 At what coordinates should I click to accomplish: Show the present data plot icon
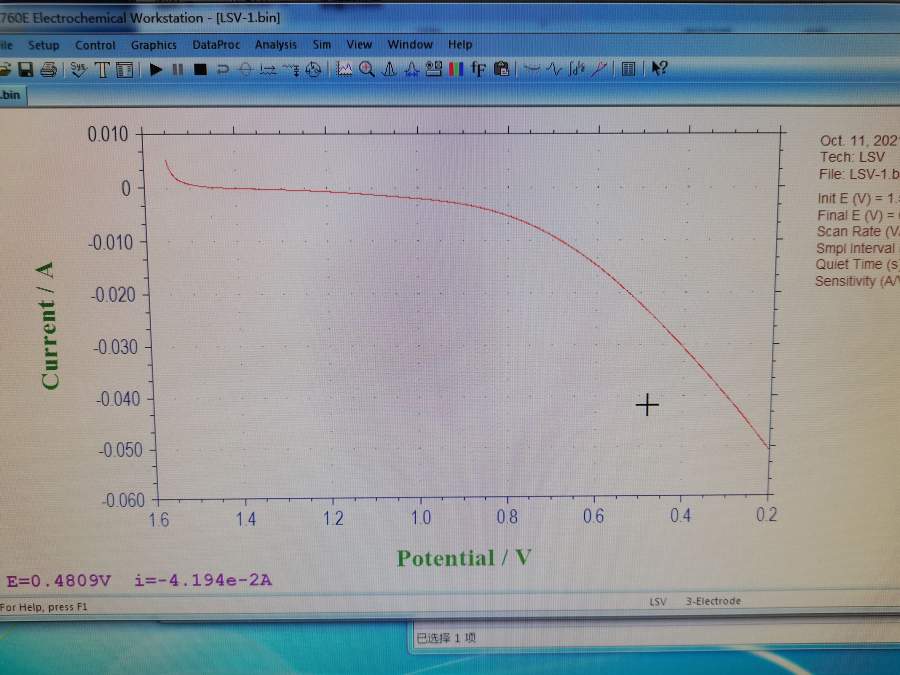click(344, 69)
